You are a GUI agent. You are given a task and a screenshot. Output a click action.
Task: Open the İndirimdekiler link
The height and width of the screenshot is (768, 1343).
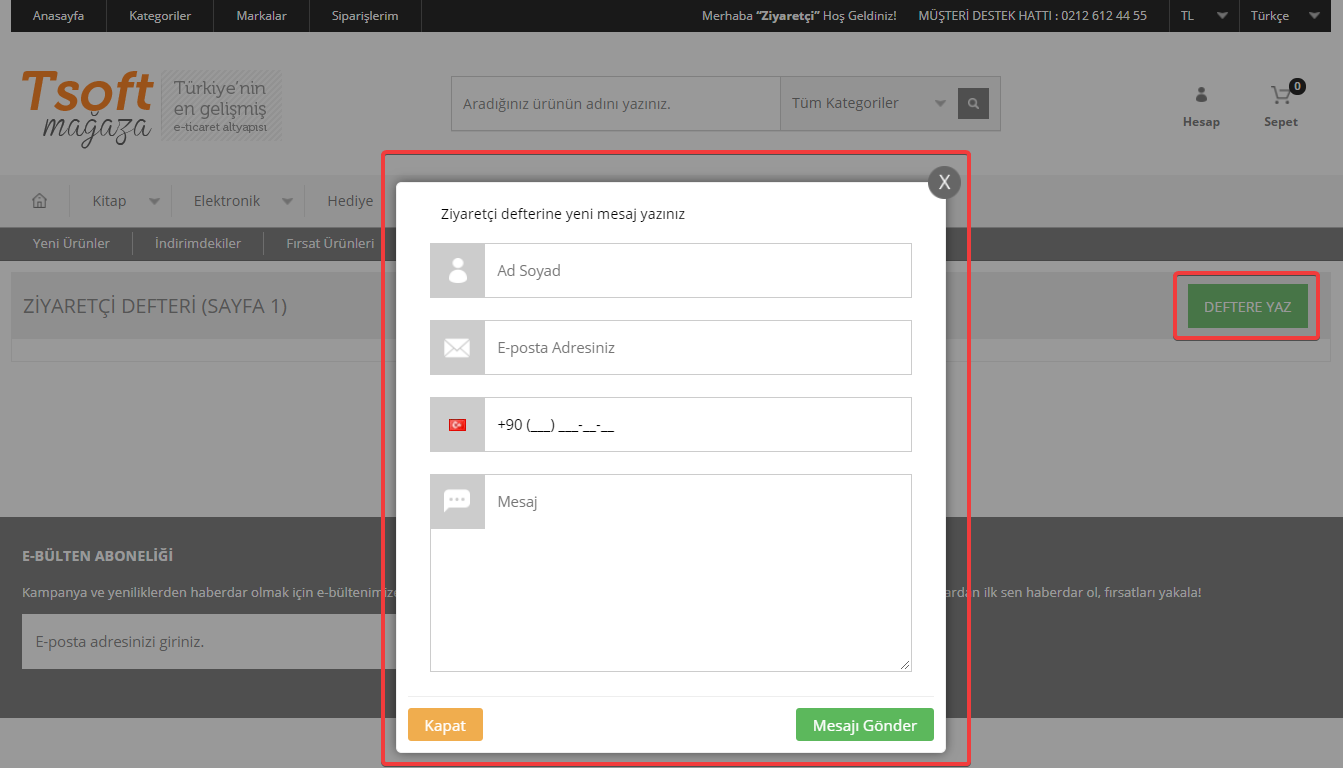[198, 243]
